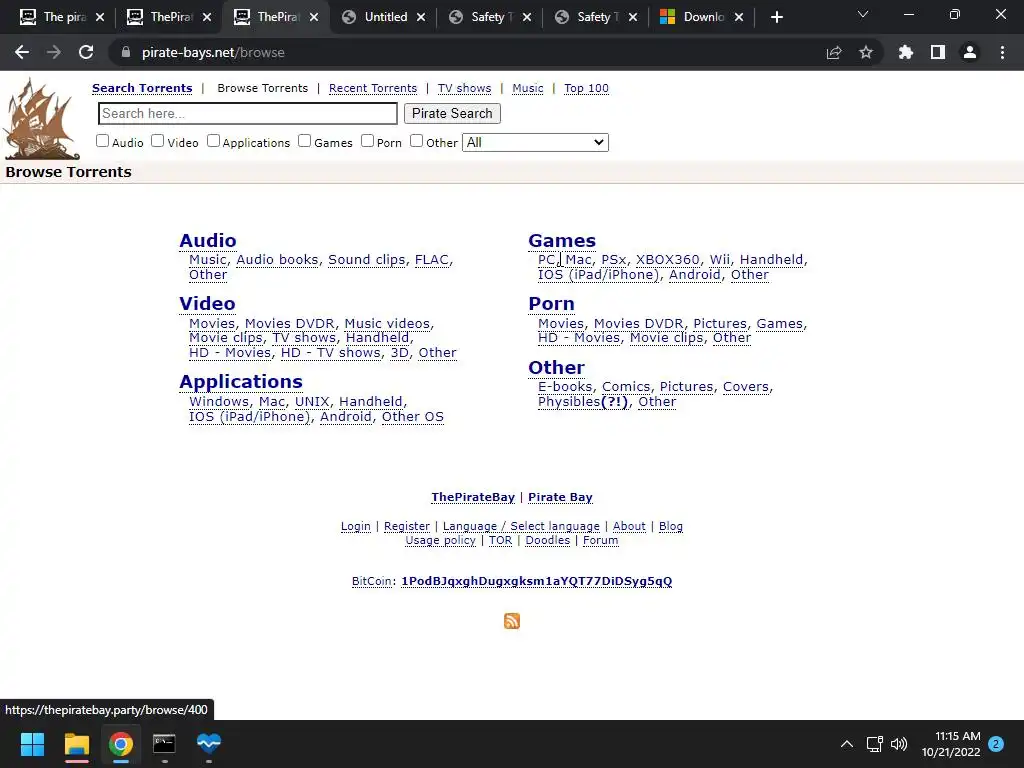Click the network tray icon
The image size is (1024, 768).
click(874, 744)
